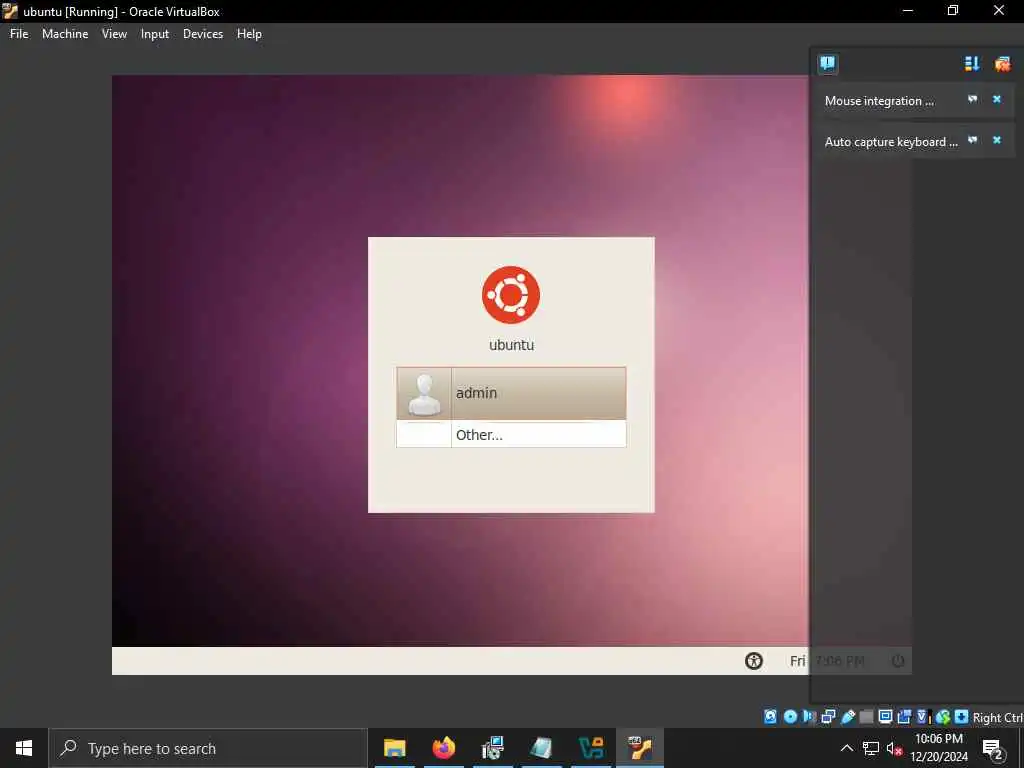Suppress the Auto capture keyboard notification
Viewport: 1024px width, 768px height.
tap(972, 140)
